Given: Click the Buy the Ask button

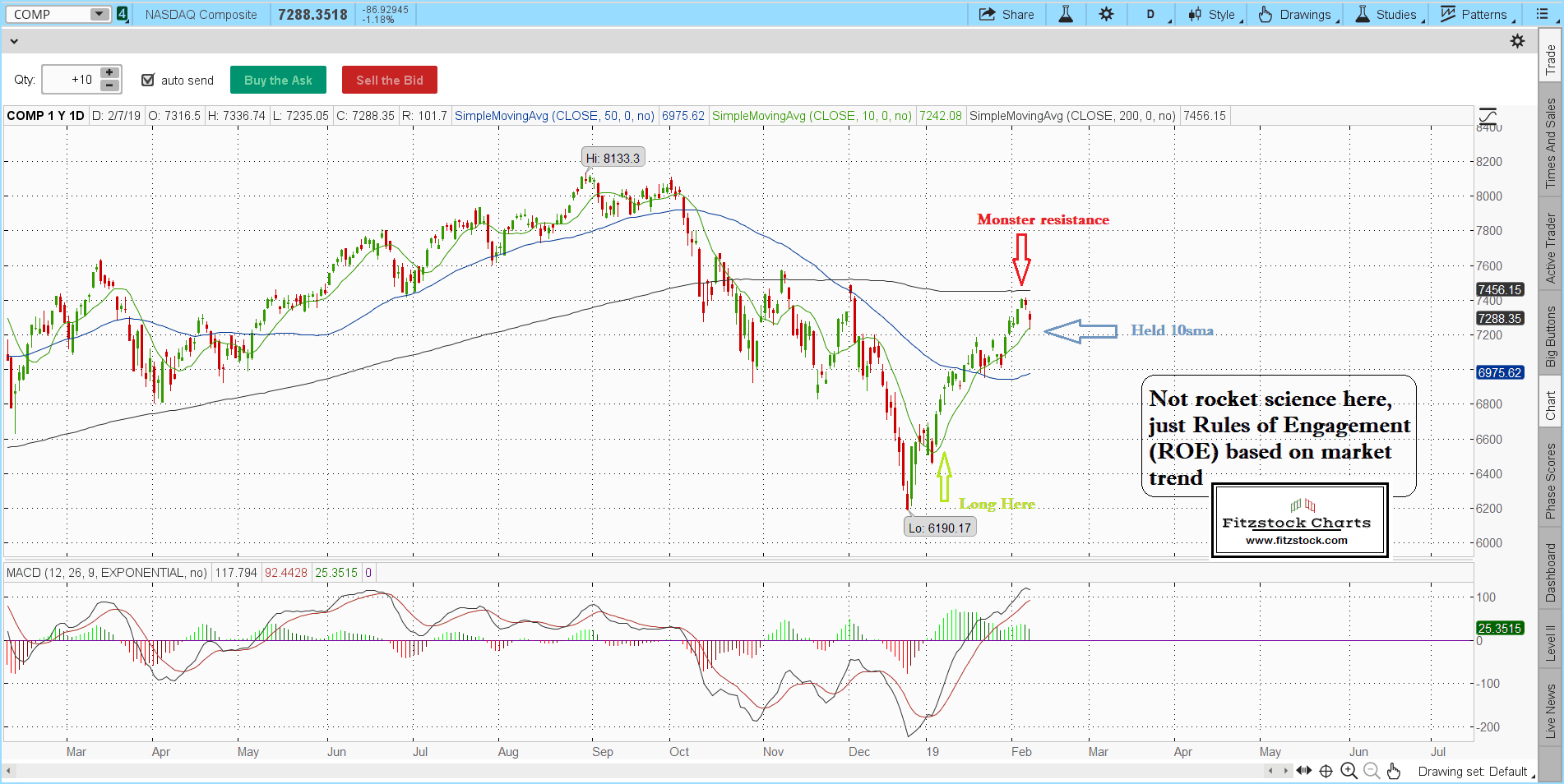Looking at the screenshot, I should [x=278, y=80].
